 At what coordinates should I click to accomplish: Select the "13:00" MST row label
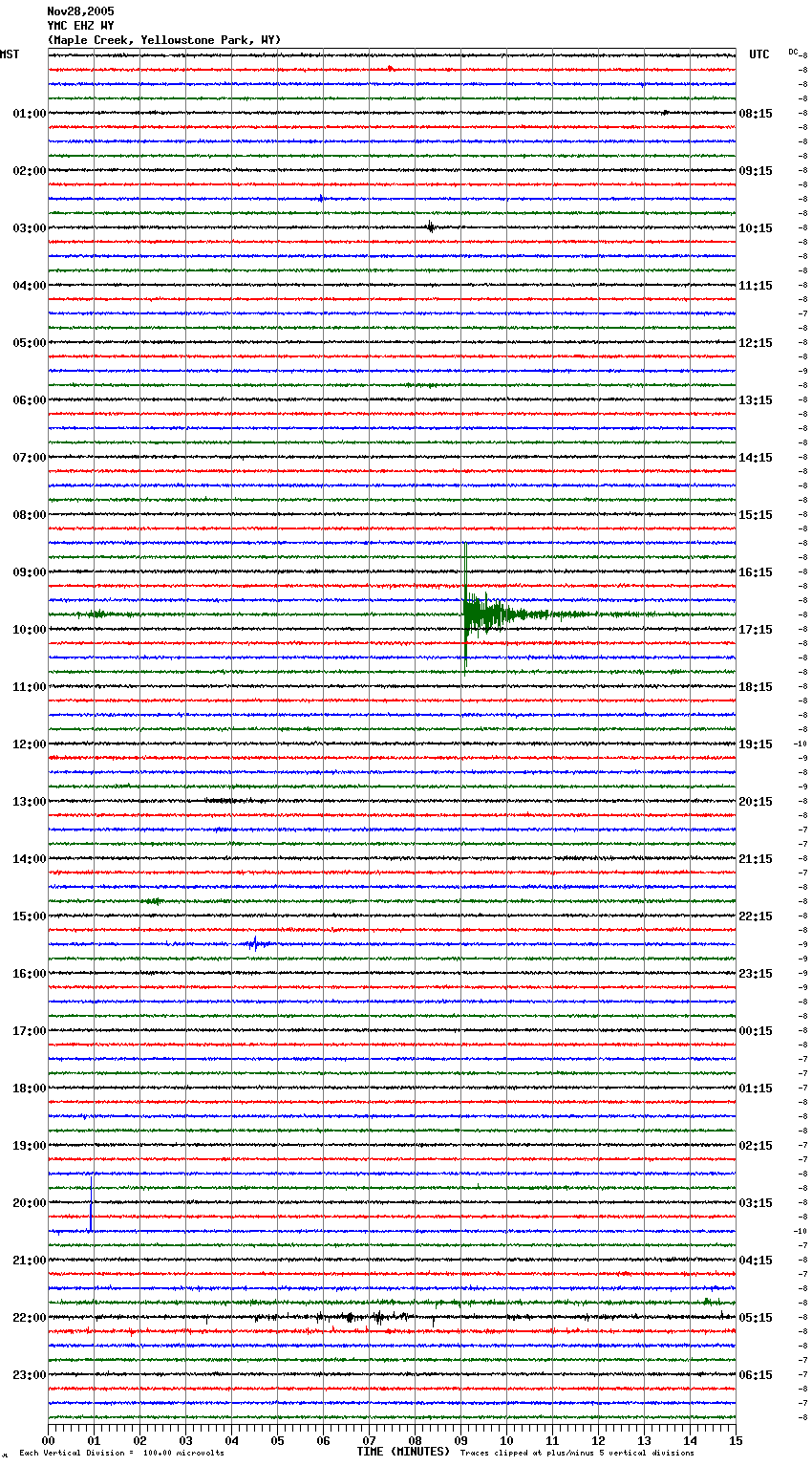tap(30, 802)
